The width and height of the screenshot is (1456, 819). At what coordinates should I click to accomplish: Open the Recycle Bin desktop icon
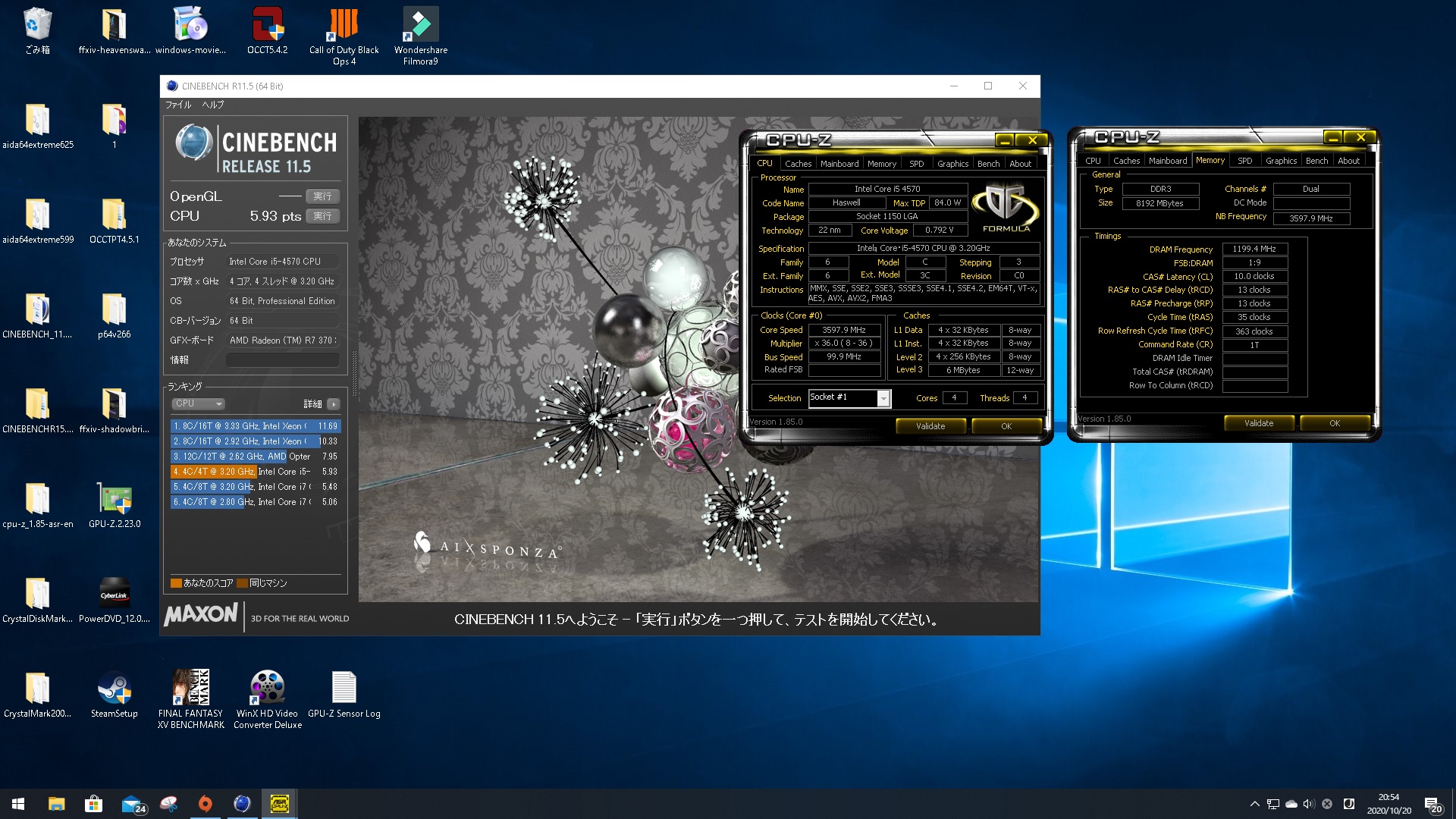point(37,30)
